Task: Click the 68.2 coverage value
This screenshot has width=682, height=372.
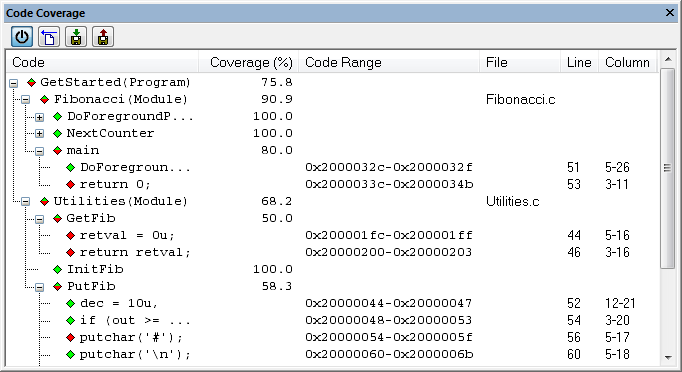Action: [277, 201]
